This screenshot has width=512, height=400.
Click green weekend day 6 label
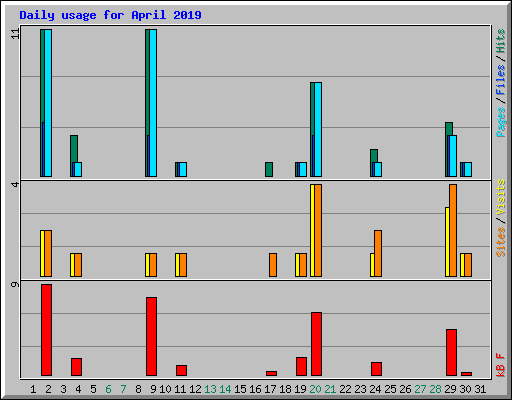[x=108, y=389]
